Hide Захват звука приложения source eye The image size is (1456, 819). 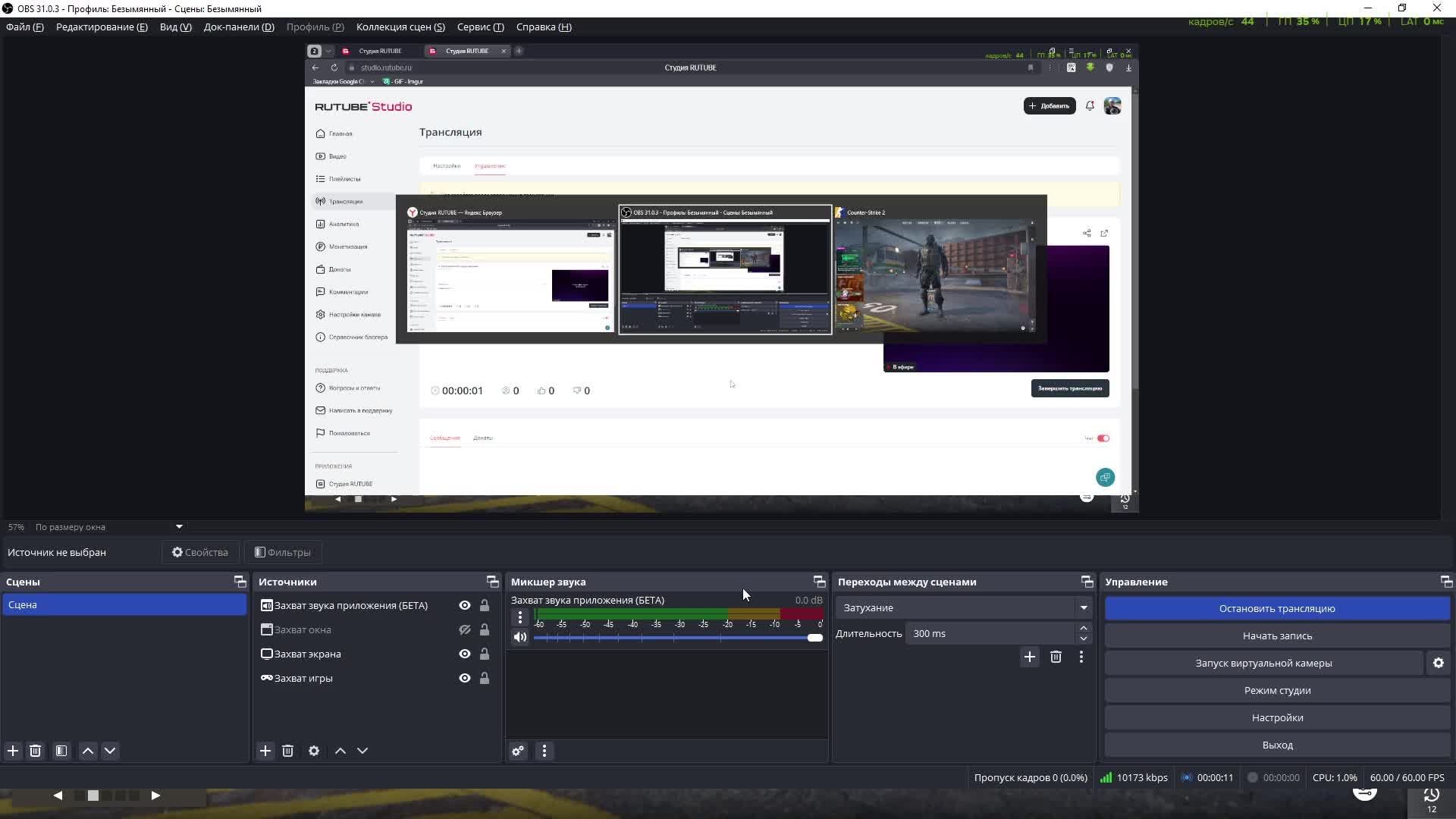pyautogui.click(x=465, y=605)
